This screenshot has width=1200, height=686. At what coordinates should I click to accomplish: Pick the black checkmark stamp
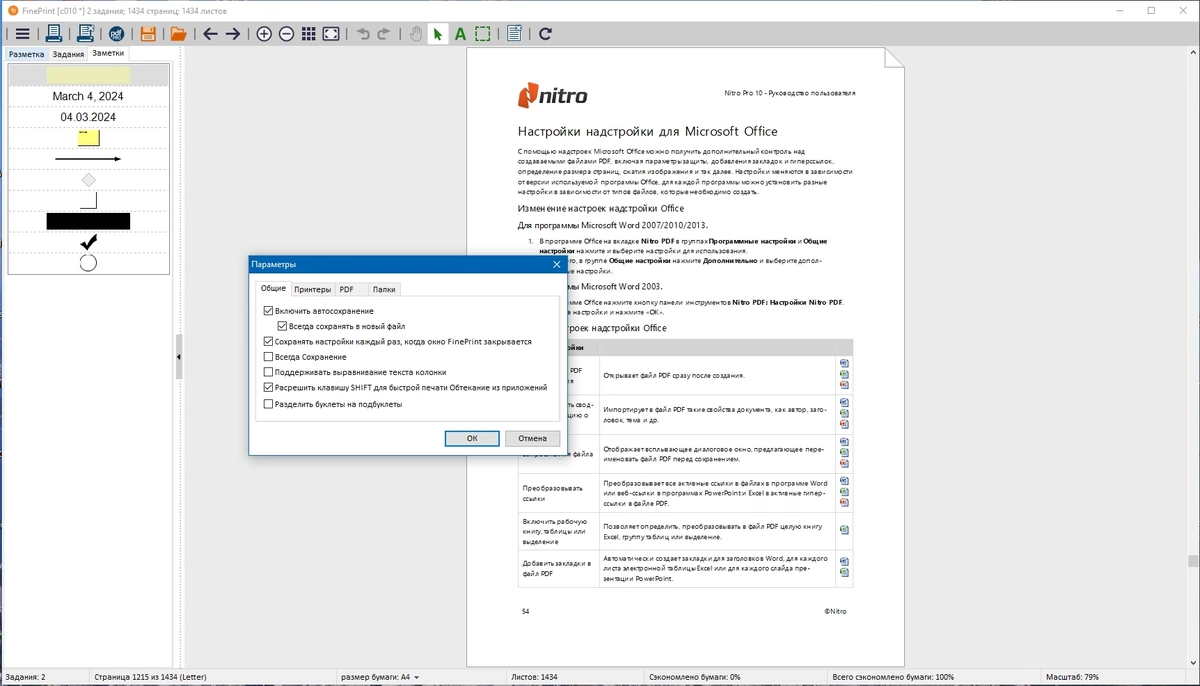click(88, 242)
